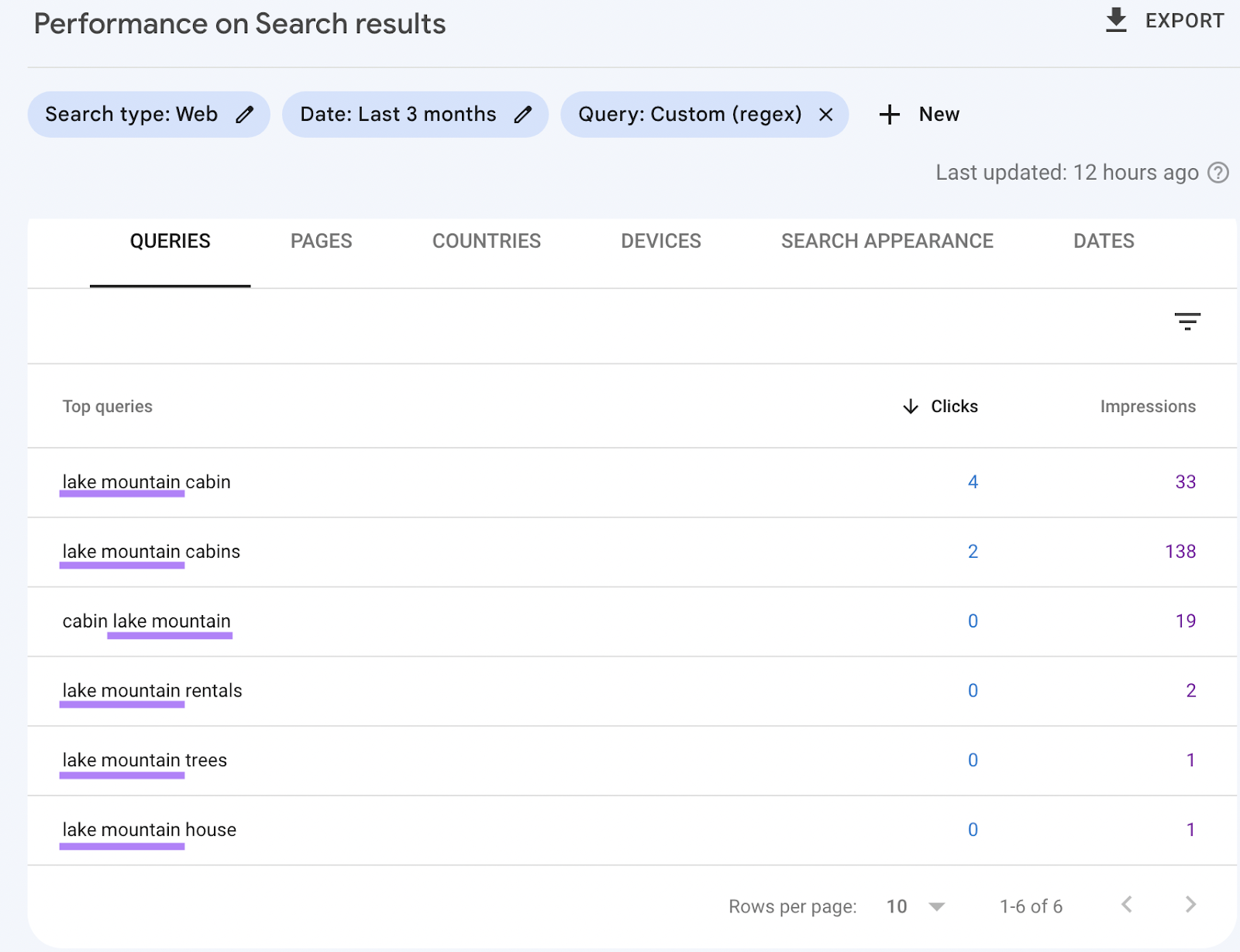Click the Export download icon
The height and width of the screenshot is (952, 1240).
point(1115,21)
